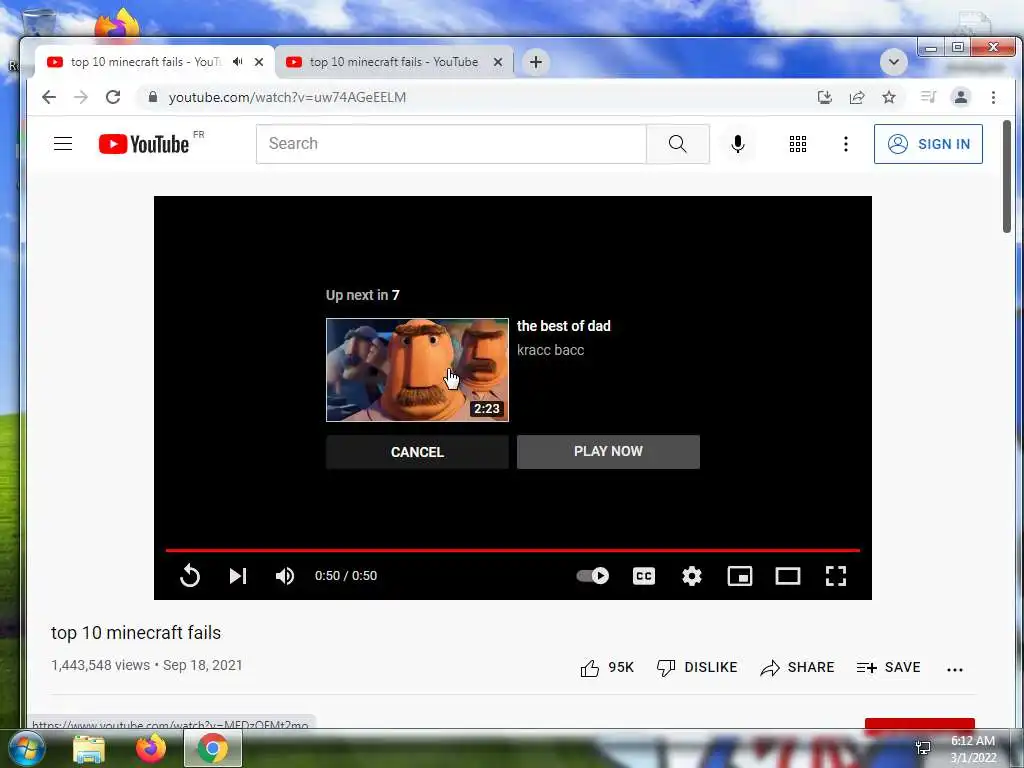Cancel the up next autoplay
This screenshot has height=768, width=1024.
pyautogui.click(x=417, y=452)
